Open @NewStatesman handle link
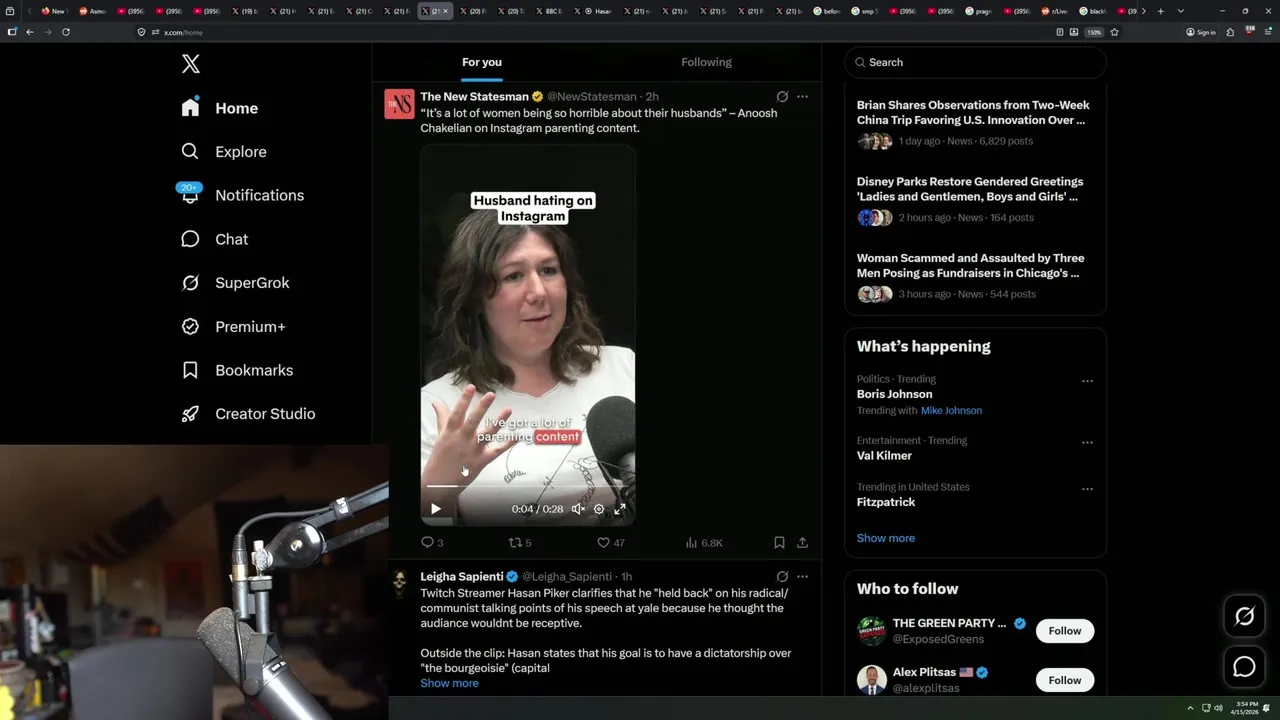1280x720 pixels. click(x=591, y=97)
